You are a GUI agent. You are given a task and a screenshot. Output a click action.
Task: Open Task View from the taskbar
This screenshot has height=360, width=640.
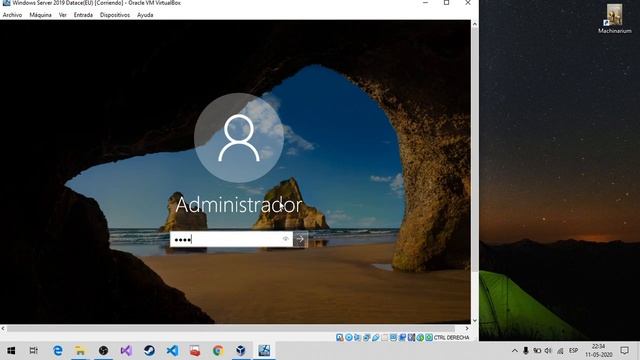click(x=33, y=351)
